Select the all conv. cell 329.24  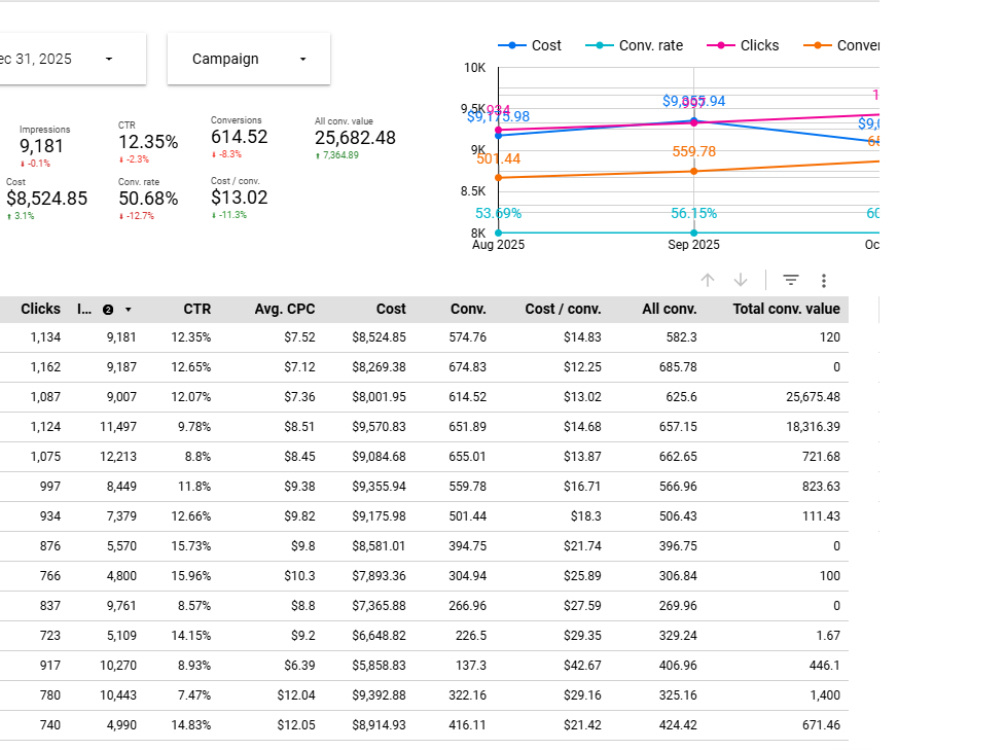click(x=678, y=636)
